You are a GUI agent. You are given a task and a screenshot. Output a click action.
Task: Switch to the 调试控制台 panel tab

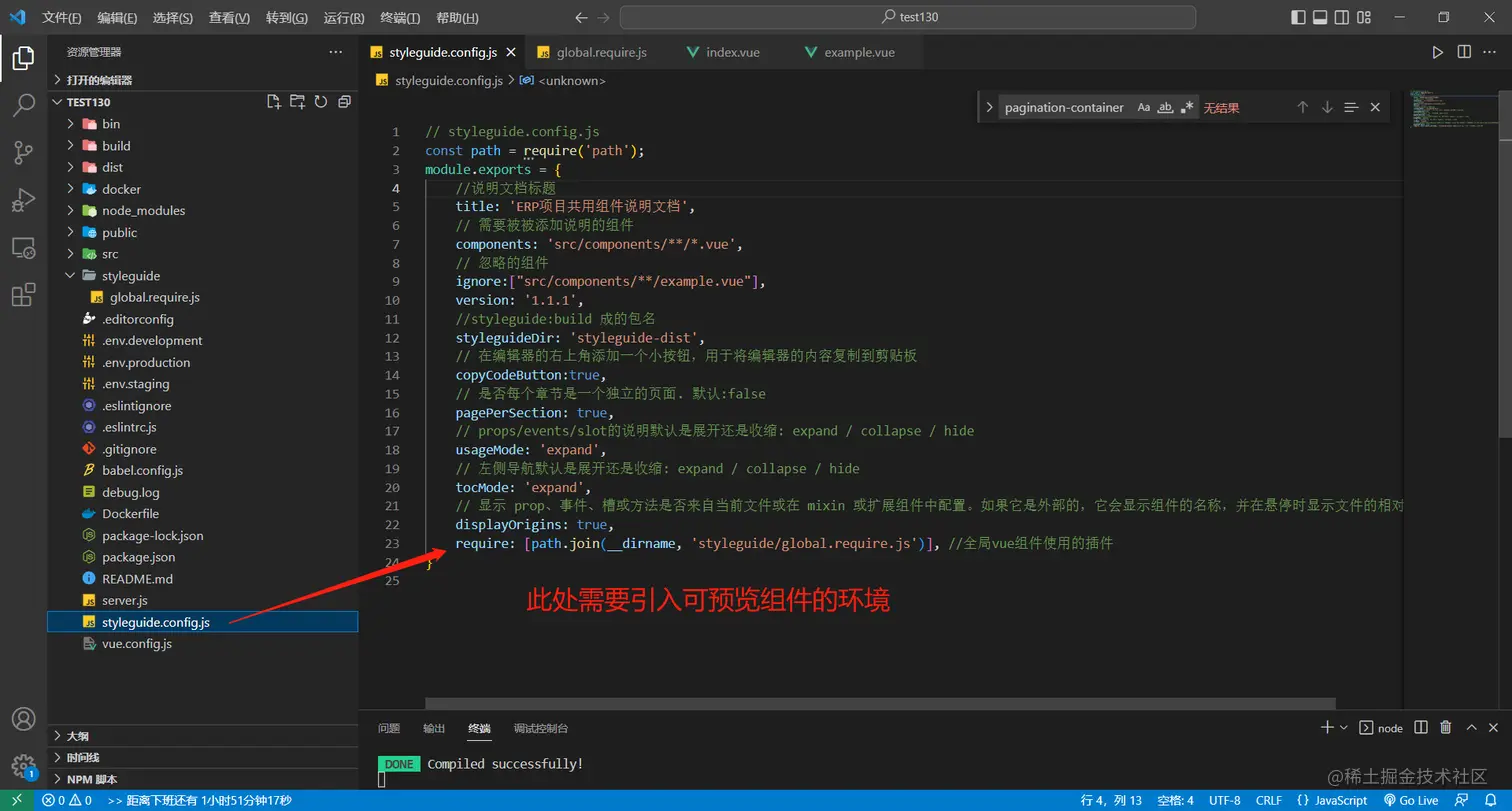(541, 728)
